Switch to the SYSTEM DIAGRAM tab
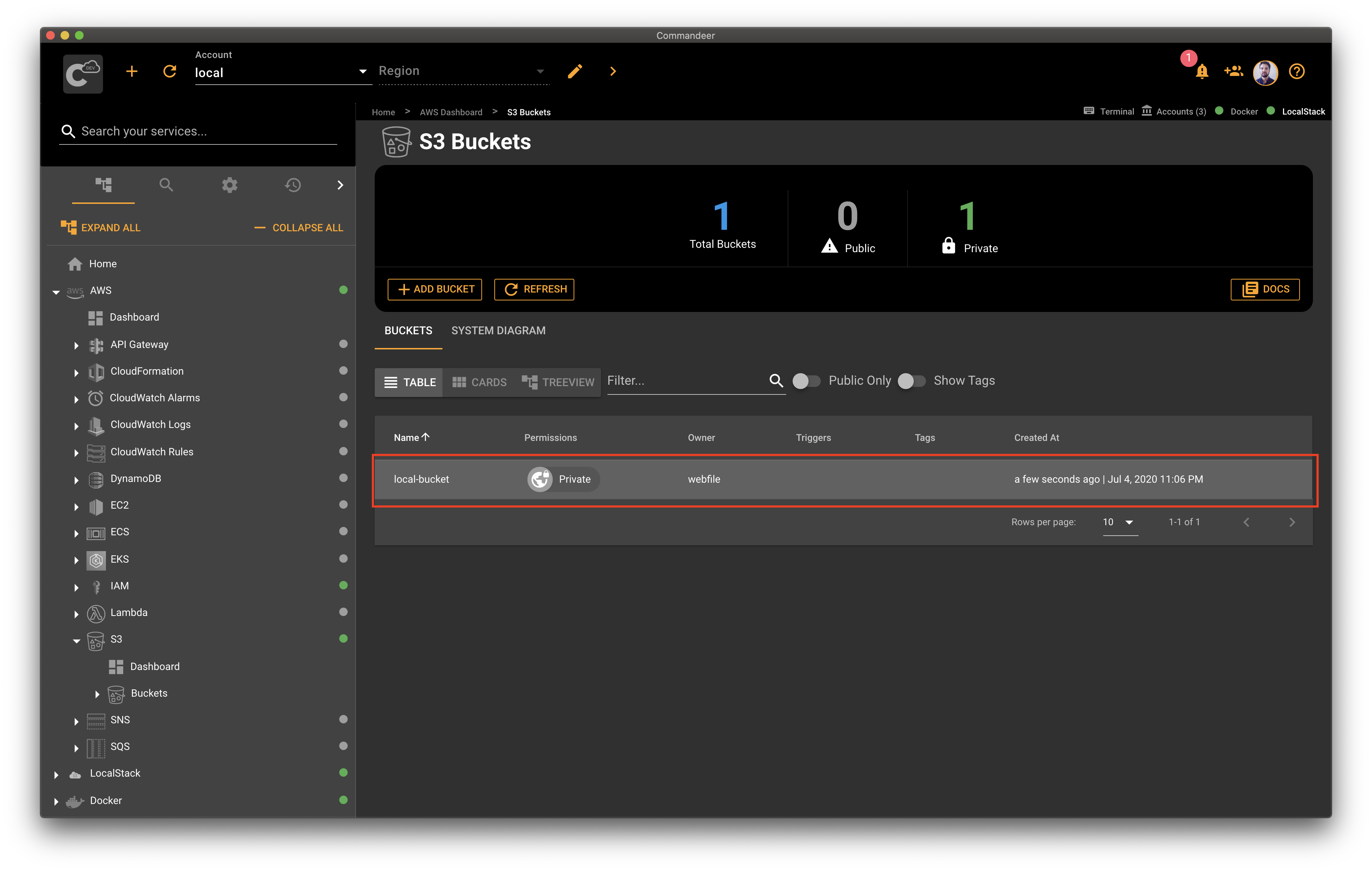This screenshot has width=1372, height=871. (x=498, y=331)
